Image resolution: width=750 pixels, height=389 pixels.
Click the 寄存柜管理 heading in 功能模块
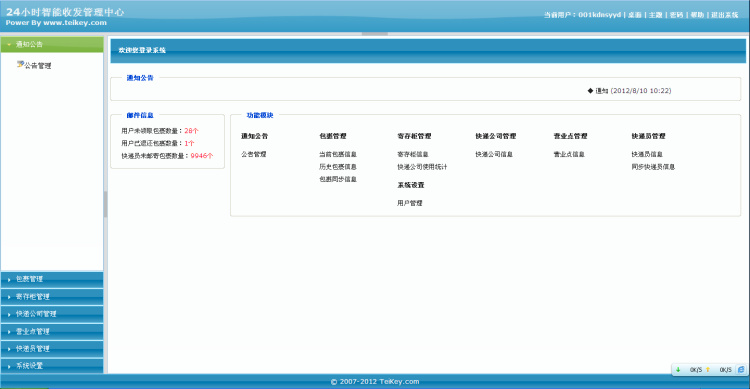pyautogui.click(x=414, y=136)
